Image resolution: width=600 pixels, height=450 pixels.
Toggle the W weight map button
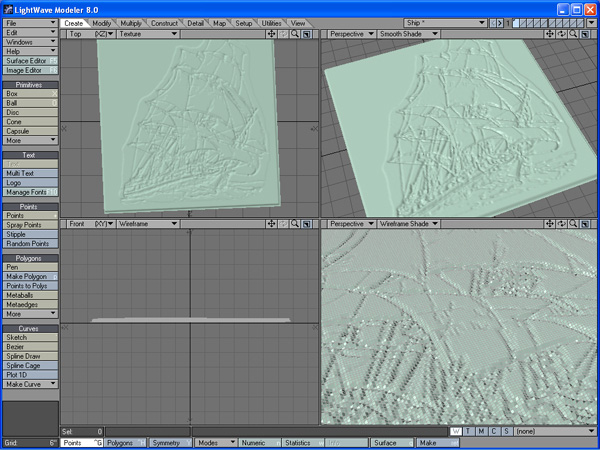click(x=456, y=431)
